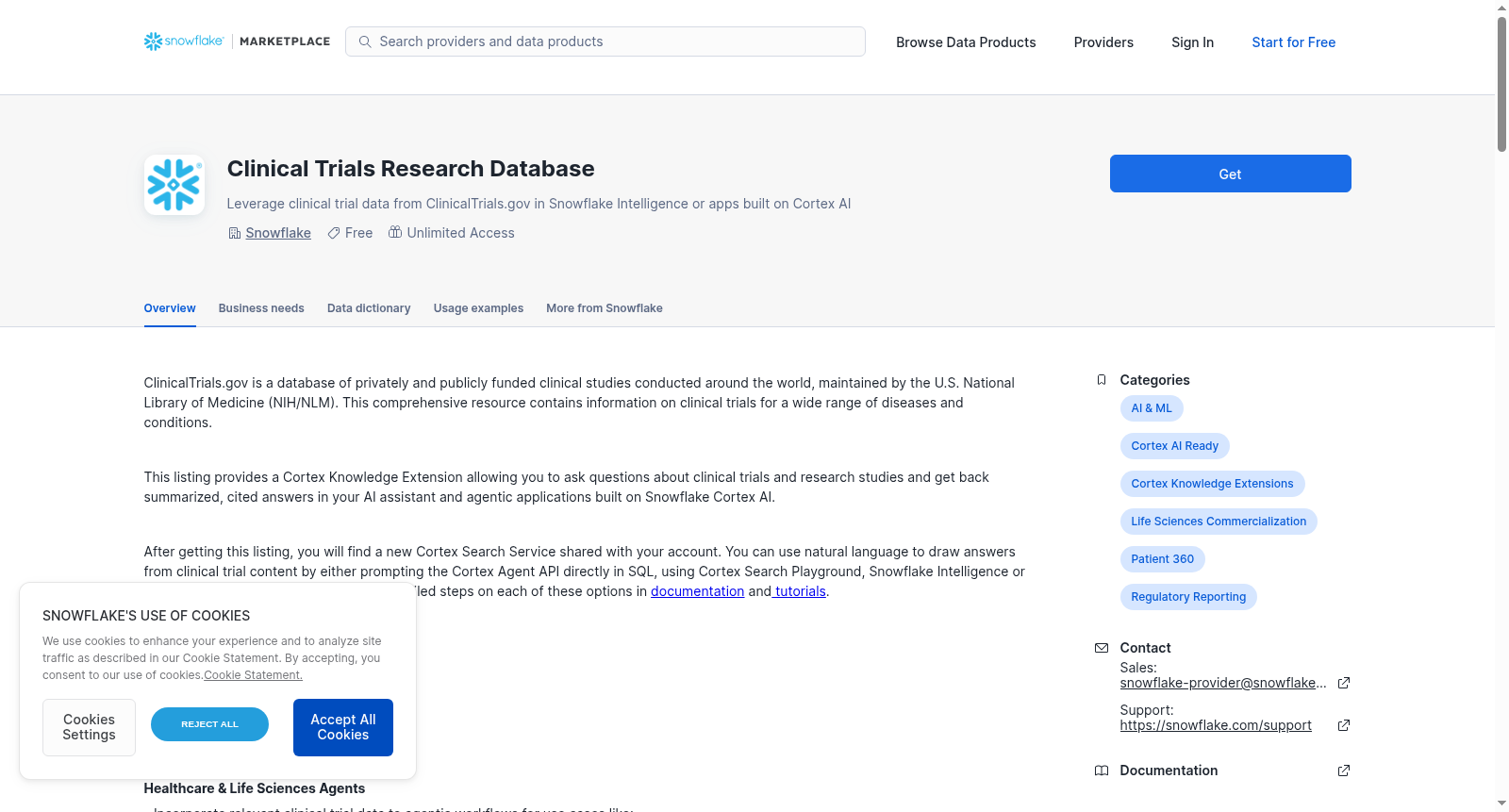Open the Documentation external link icon

[x=1344, y=771]
